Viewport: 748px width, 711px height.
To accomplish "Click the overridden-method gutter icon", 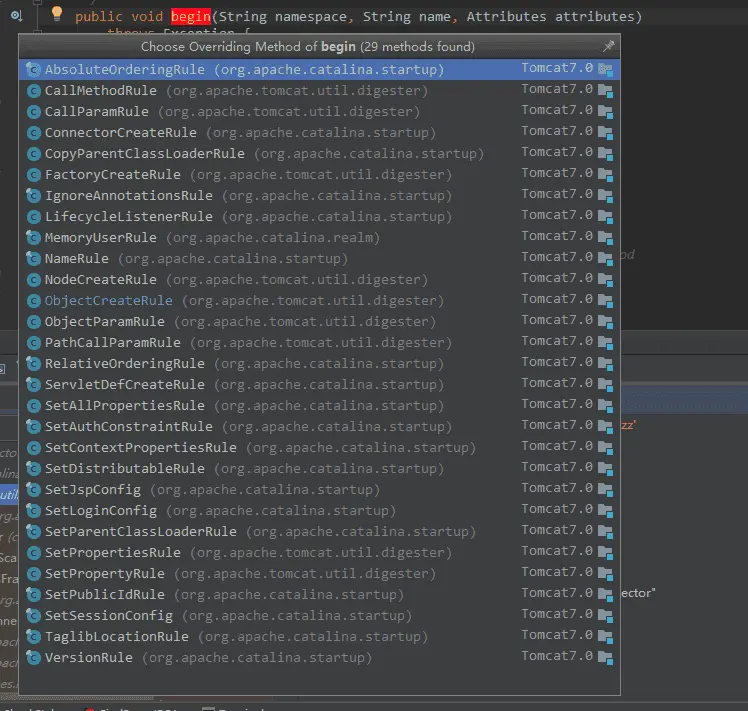I will (x=16, y=16).
